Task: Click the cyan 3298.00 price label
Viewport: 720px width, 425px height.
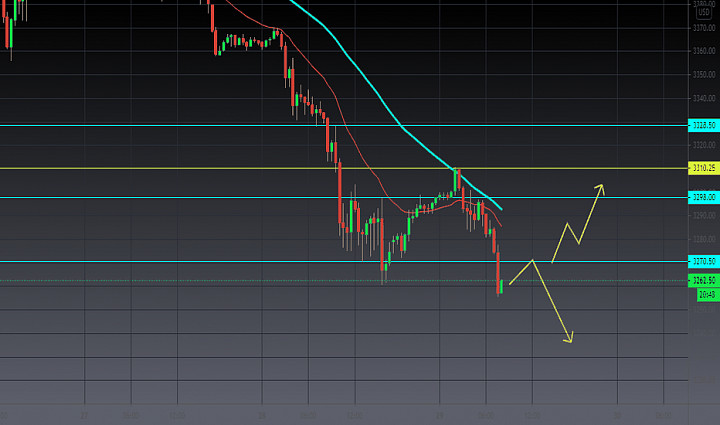Action: 704,197
